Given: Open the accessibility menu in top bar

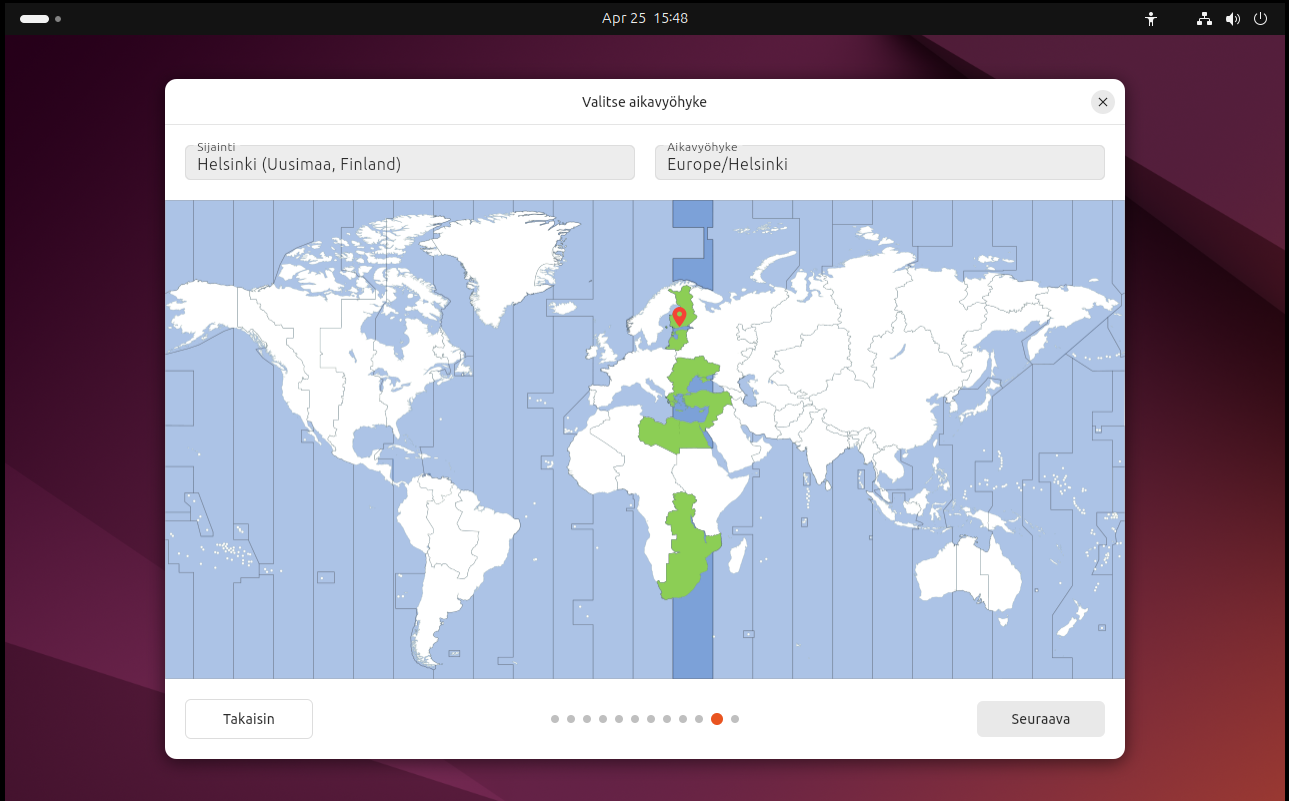Looking at the screenshot, I should pos(1151,18).
